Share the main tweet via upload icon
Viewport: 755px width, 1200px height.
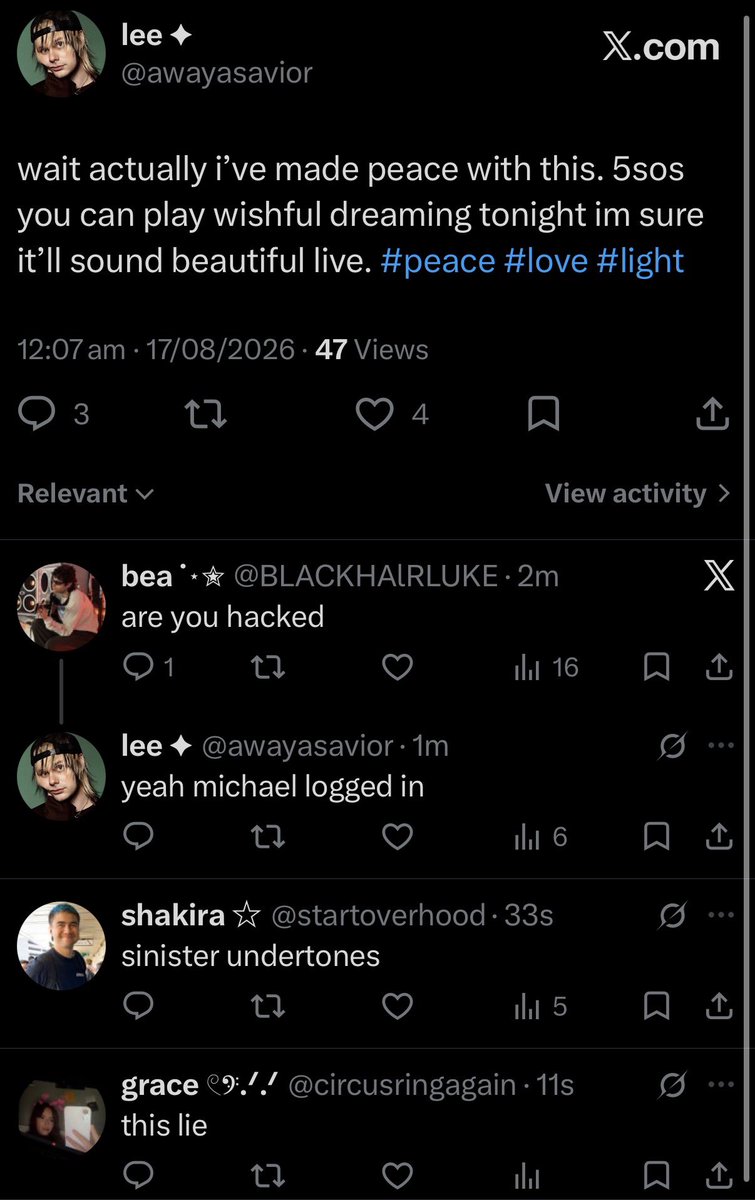coord(710,413)
